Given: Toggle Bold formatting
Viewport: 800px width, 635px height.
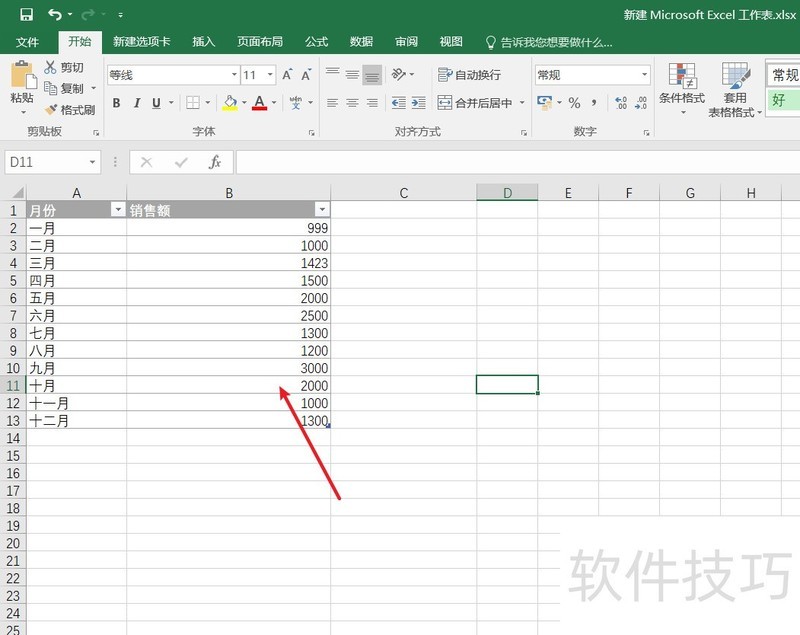Looking at the screenshot, I should coord(117,103).
